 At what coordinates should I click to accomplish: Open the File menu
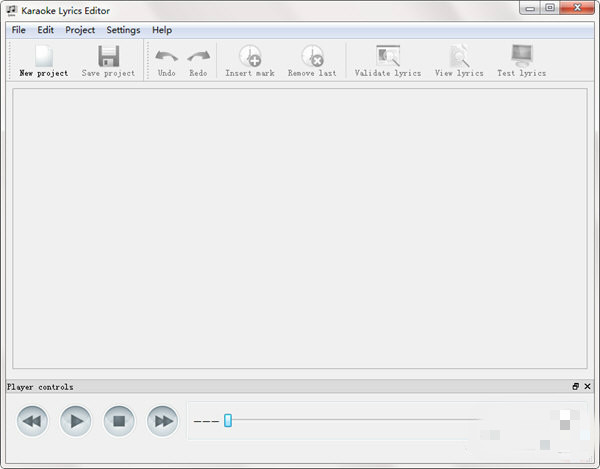click(x=18, y=30)
